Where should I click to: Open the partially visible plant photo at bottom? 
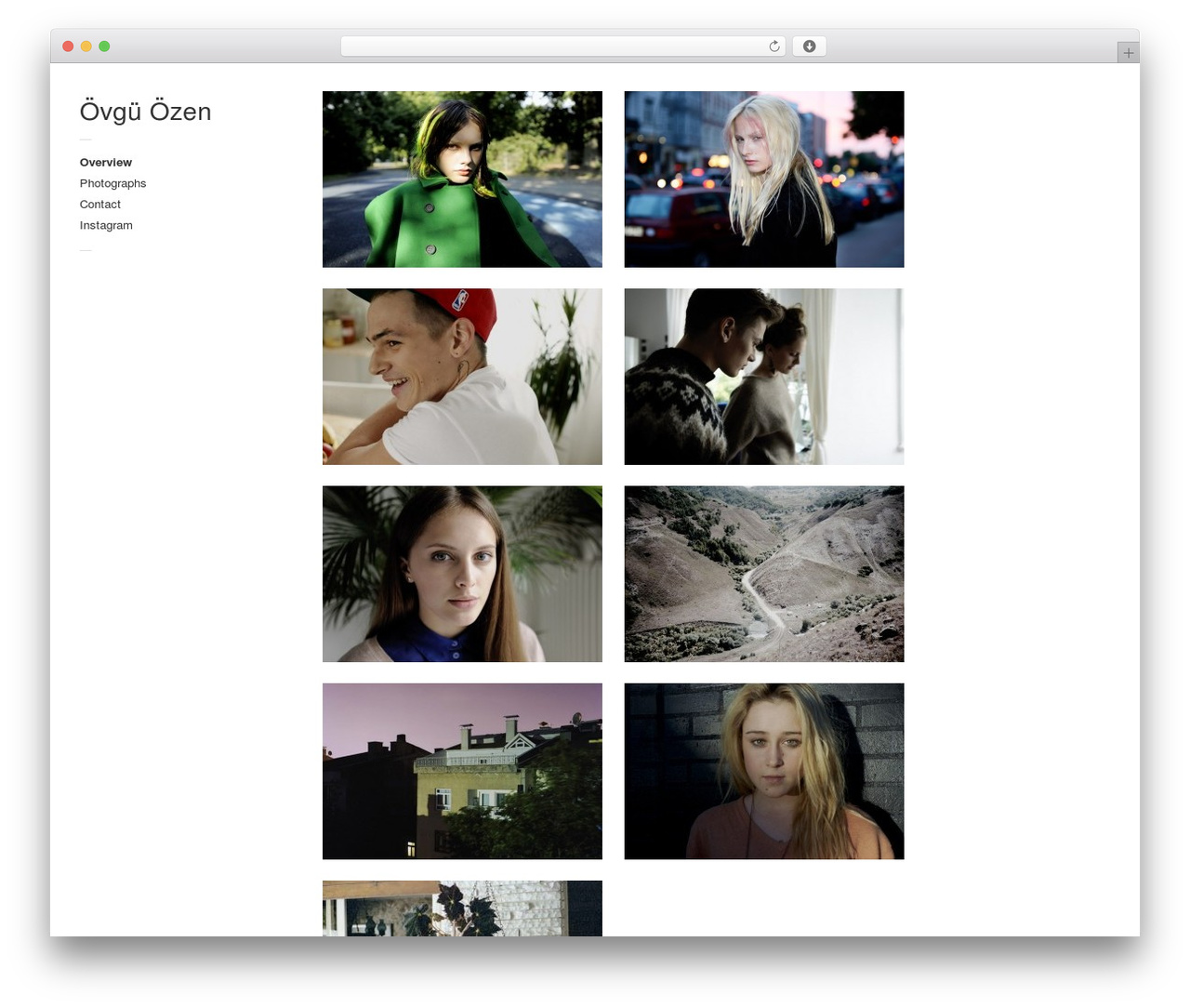click(x=462, y=909)
